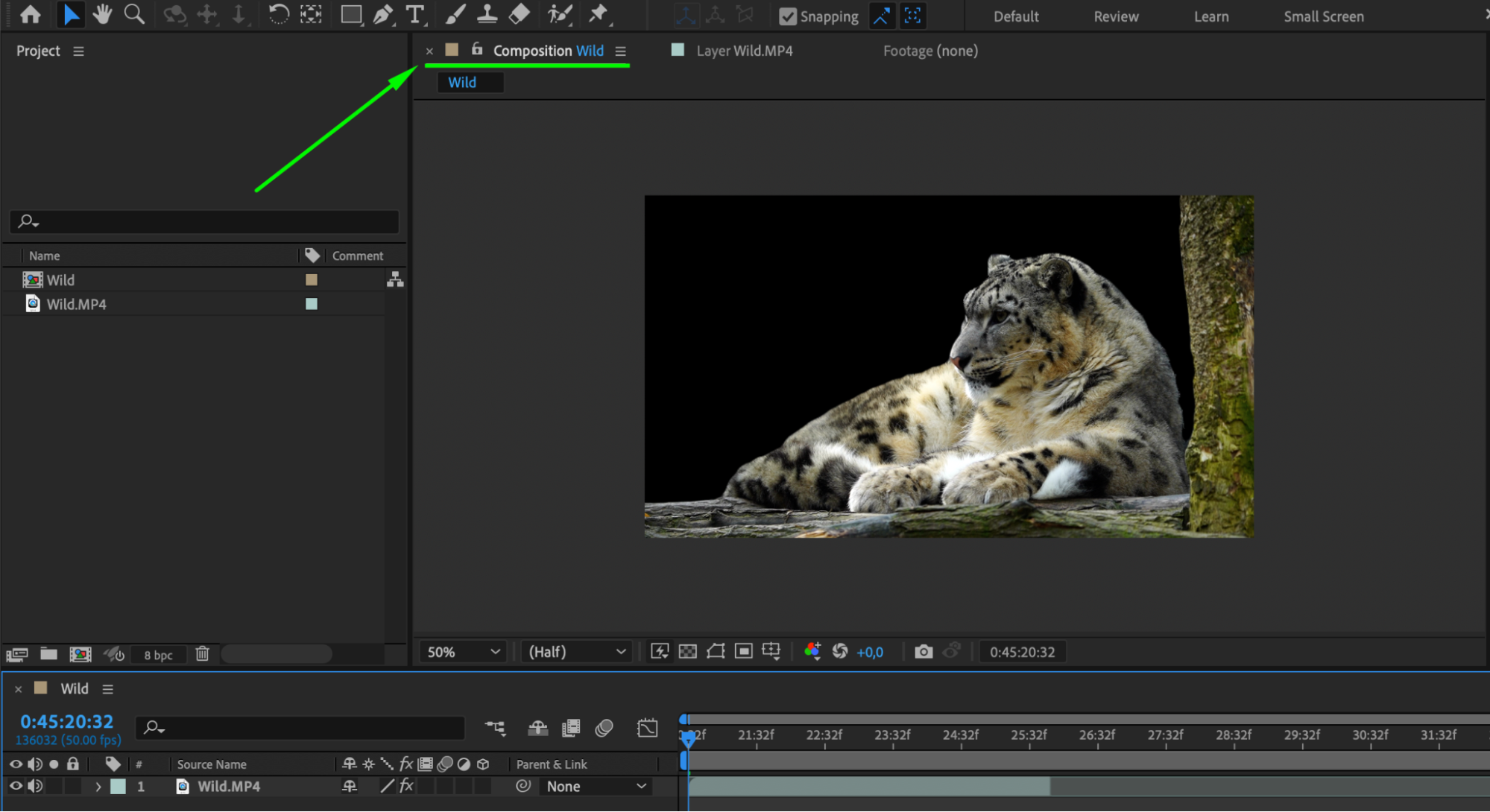The image size is (1490, 812).
Task: Switch to the Layer Wild.MP4 tab
Action: click(743, 51)
